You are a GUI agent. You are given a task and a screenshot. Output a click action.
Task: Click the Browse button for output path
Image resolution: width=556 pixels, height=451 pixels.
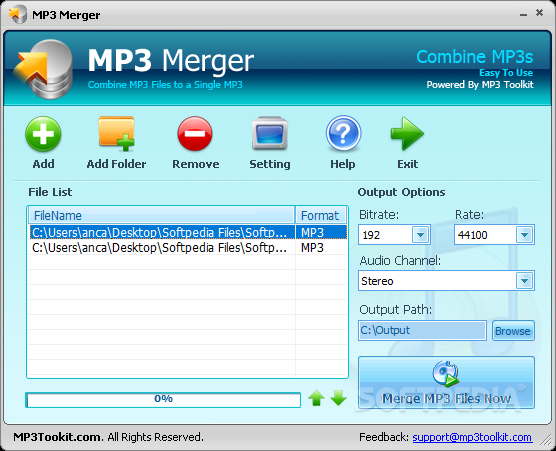pyautogui.click(x=513, y=331)
